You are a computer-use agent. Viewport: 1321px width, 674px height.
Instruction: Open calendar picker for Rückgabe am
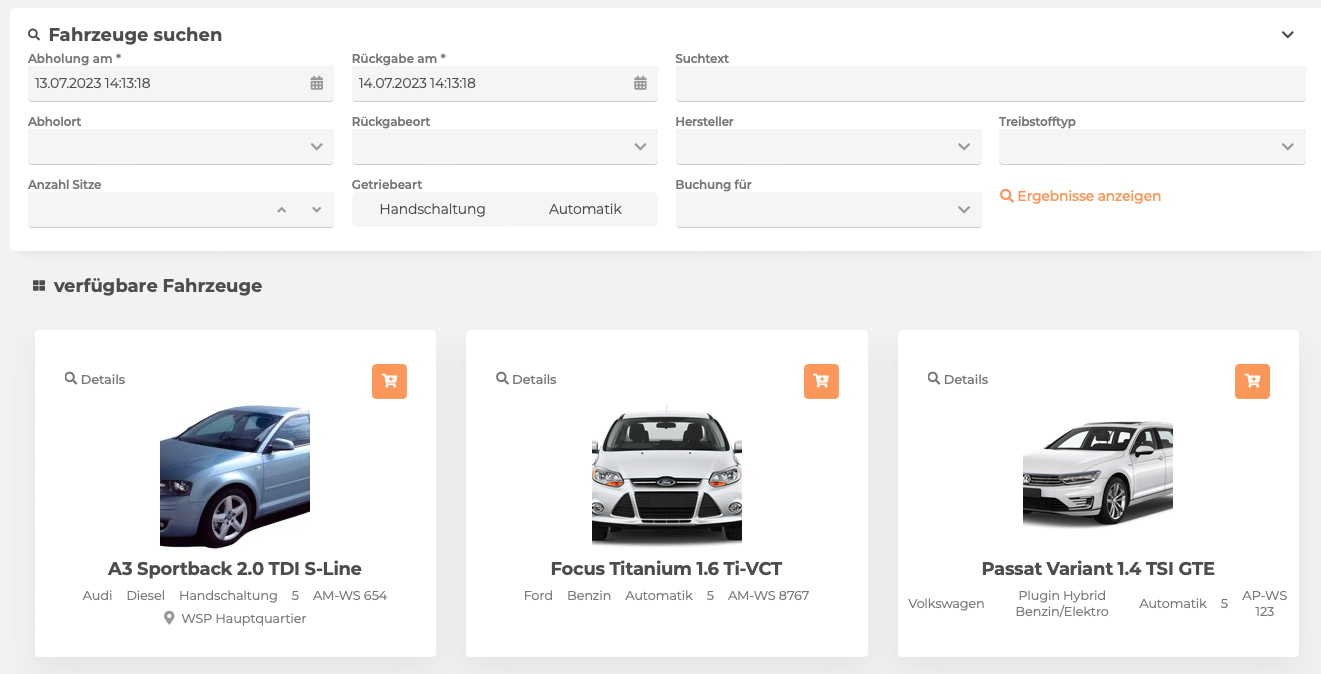641,83
